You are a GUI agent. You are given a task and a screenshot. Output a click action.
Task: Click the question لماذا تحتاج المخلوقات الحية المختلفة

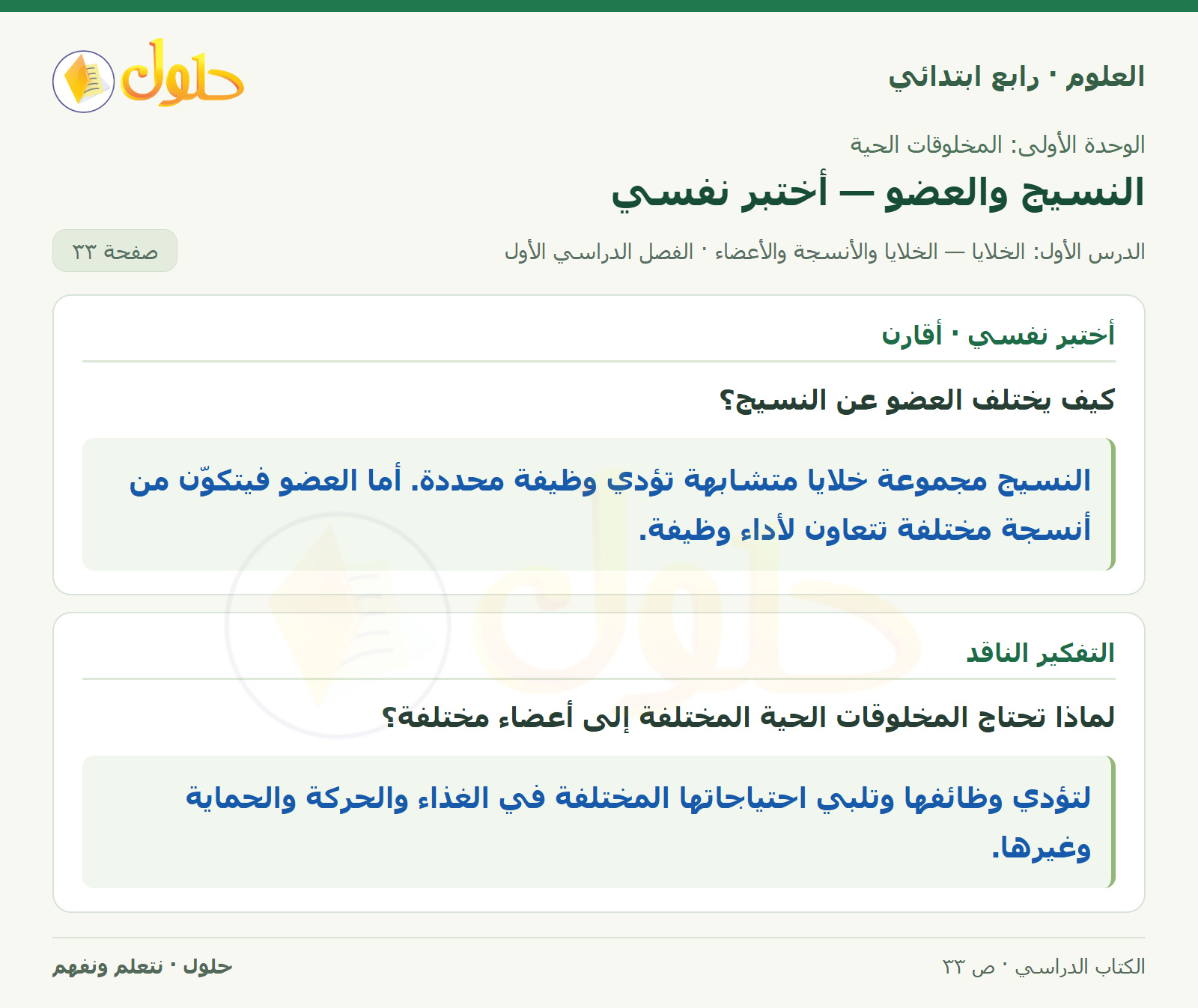(x=749, y=717)
